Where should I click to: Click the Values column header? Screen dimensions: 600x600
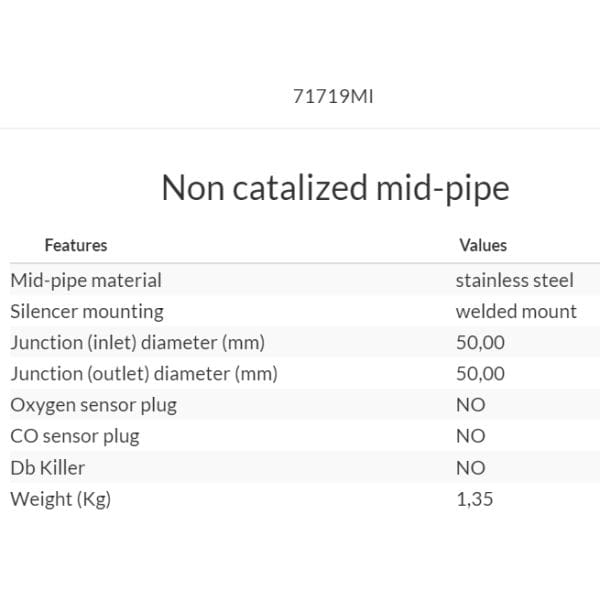click(483, 245)
